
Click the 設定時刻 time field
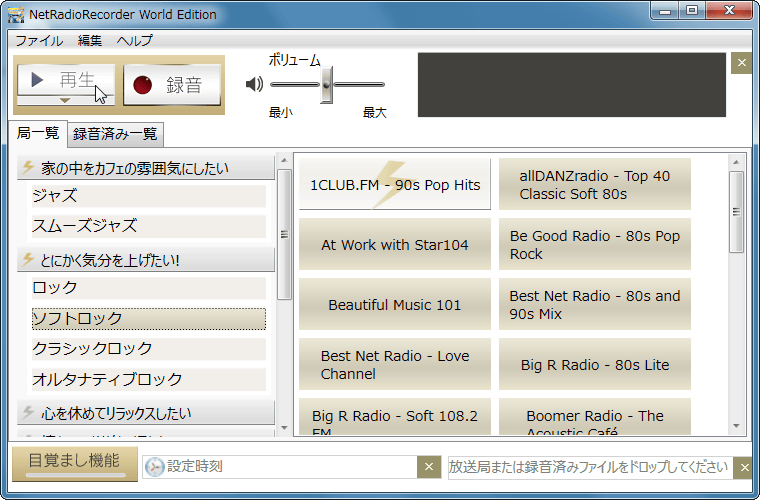280,467
